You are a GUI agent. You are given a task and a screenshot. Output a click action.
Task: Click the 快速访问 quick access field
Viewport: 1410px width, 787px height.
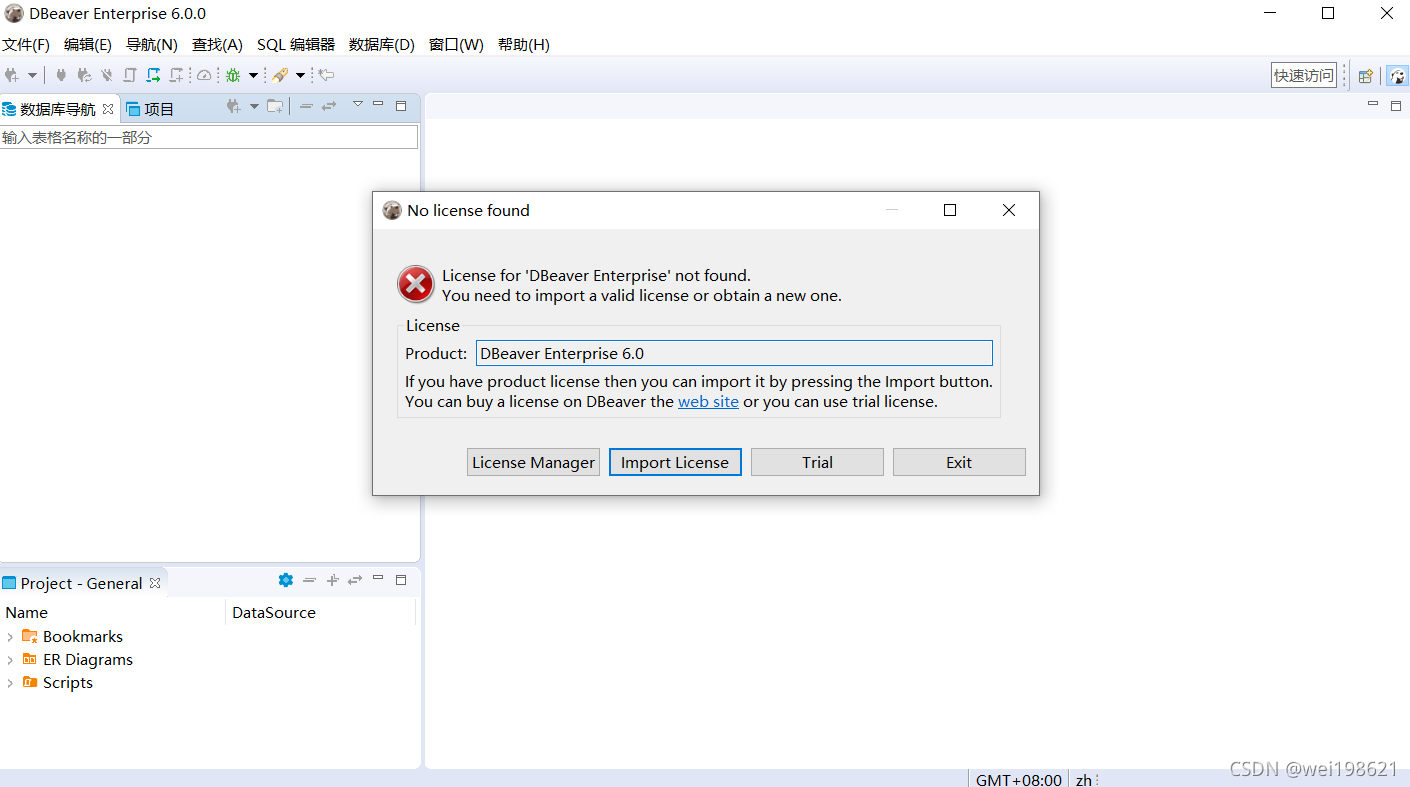tap(1304, 75)
